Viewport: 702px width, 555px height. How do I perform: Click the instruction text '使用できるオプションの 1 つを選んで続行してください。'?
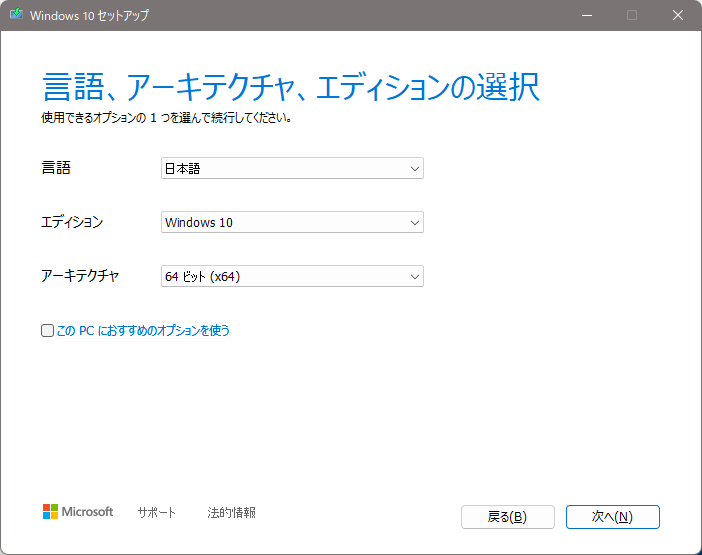click(167, 118)
